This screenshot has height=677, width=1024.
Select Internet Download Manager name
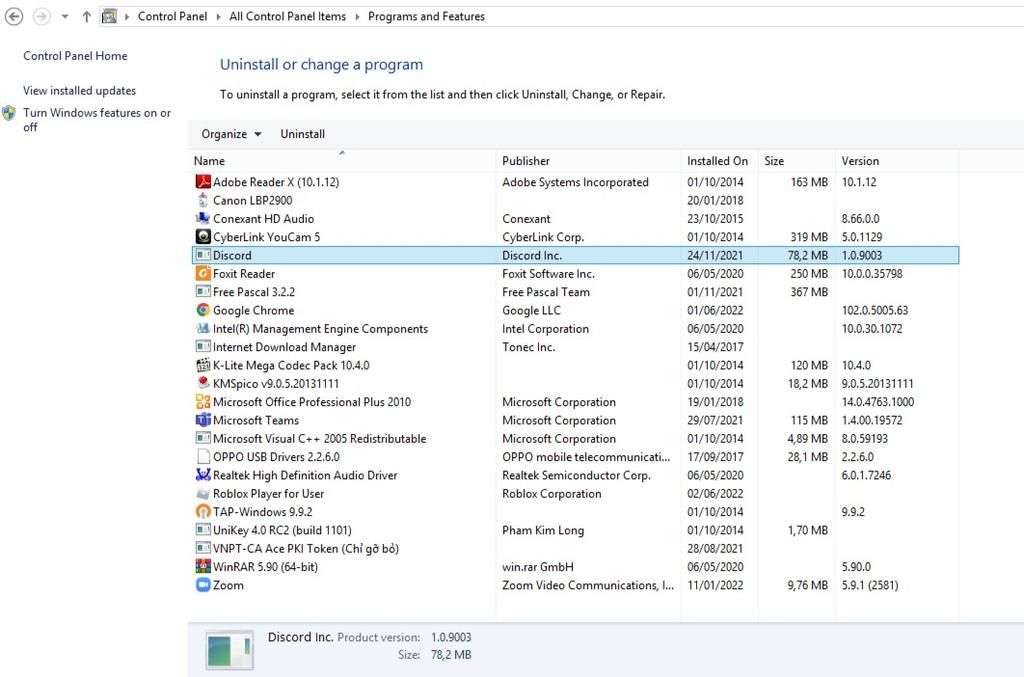[284, 347]
